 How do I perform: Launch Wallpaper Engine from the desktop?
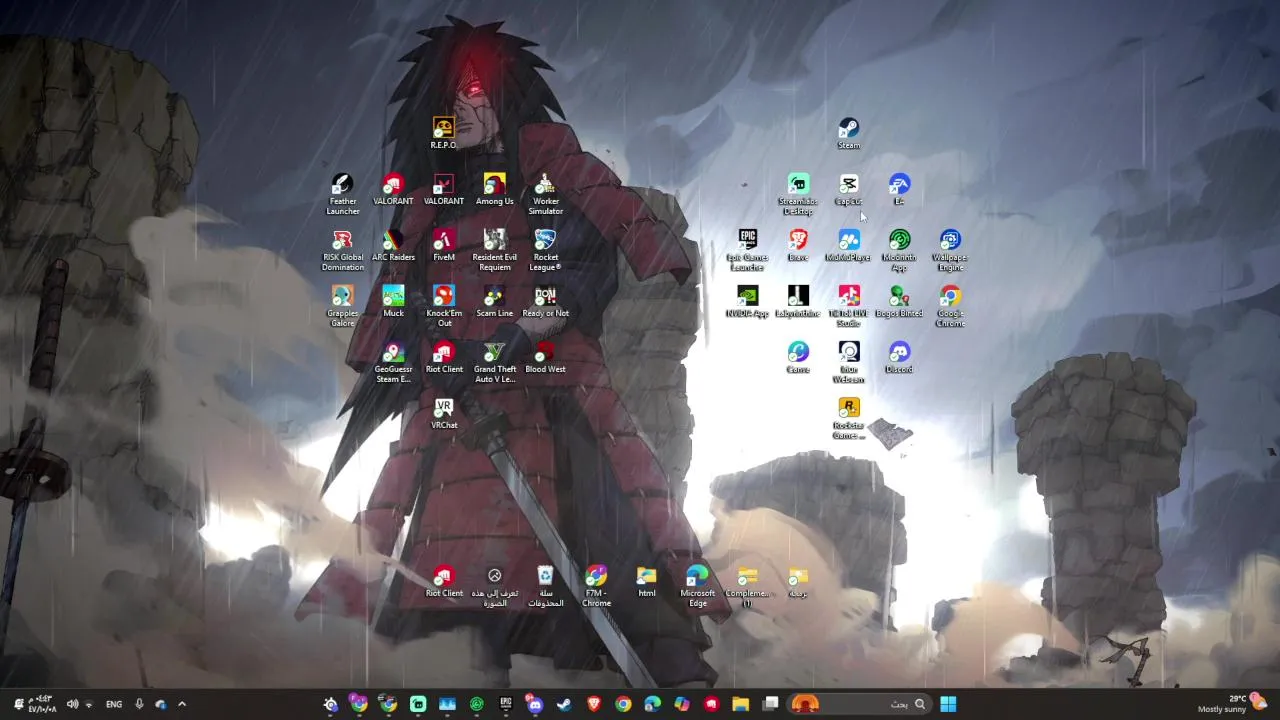950,250
